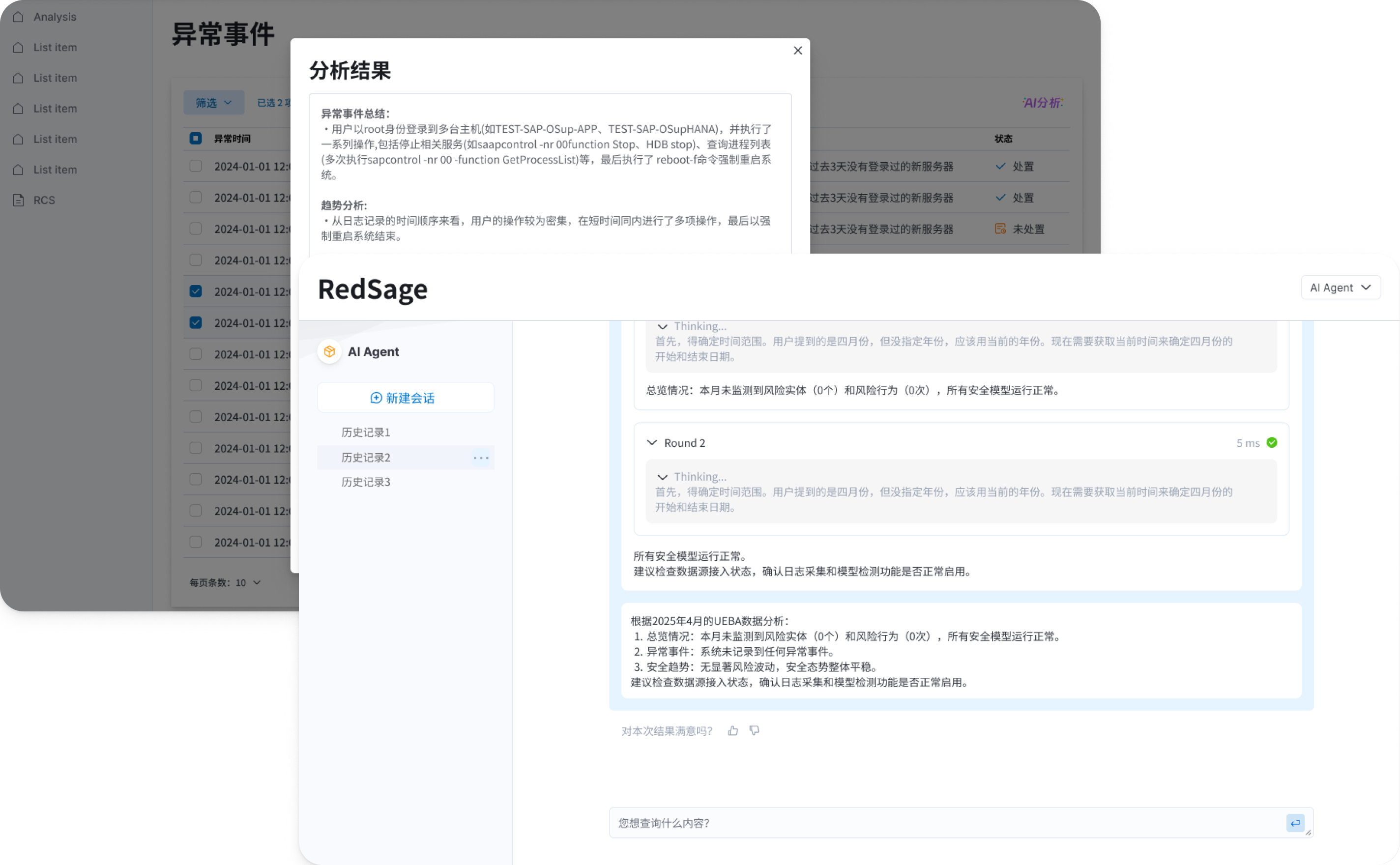Screen dimensions: 1400x865
Task: Open 历史记录3 conversation
Action: pyautogui.click(x=366, y=482)
